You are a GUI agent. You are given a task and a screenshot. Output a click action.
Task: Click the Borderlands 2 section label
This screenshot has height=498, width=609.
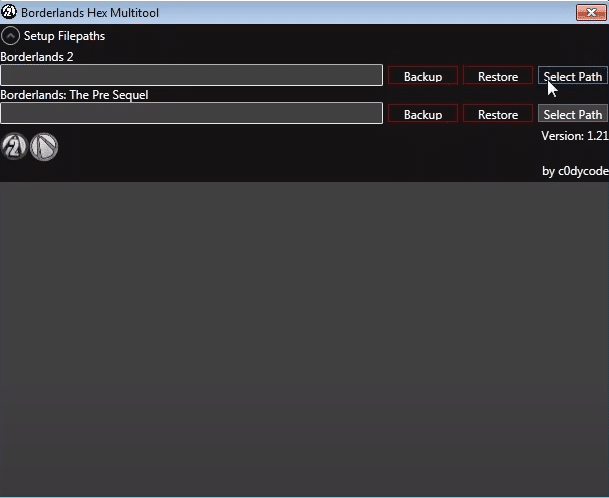click(37, 57)
